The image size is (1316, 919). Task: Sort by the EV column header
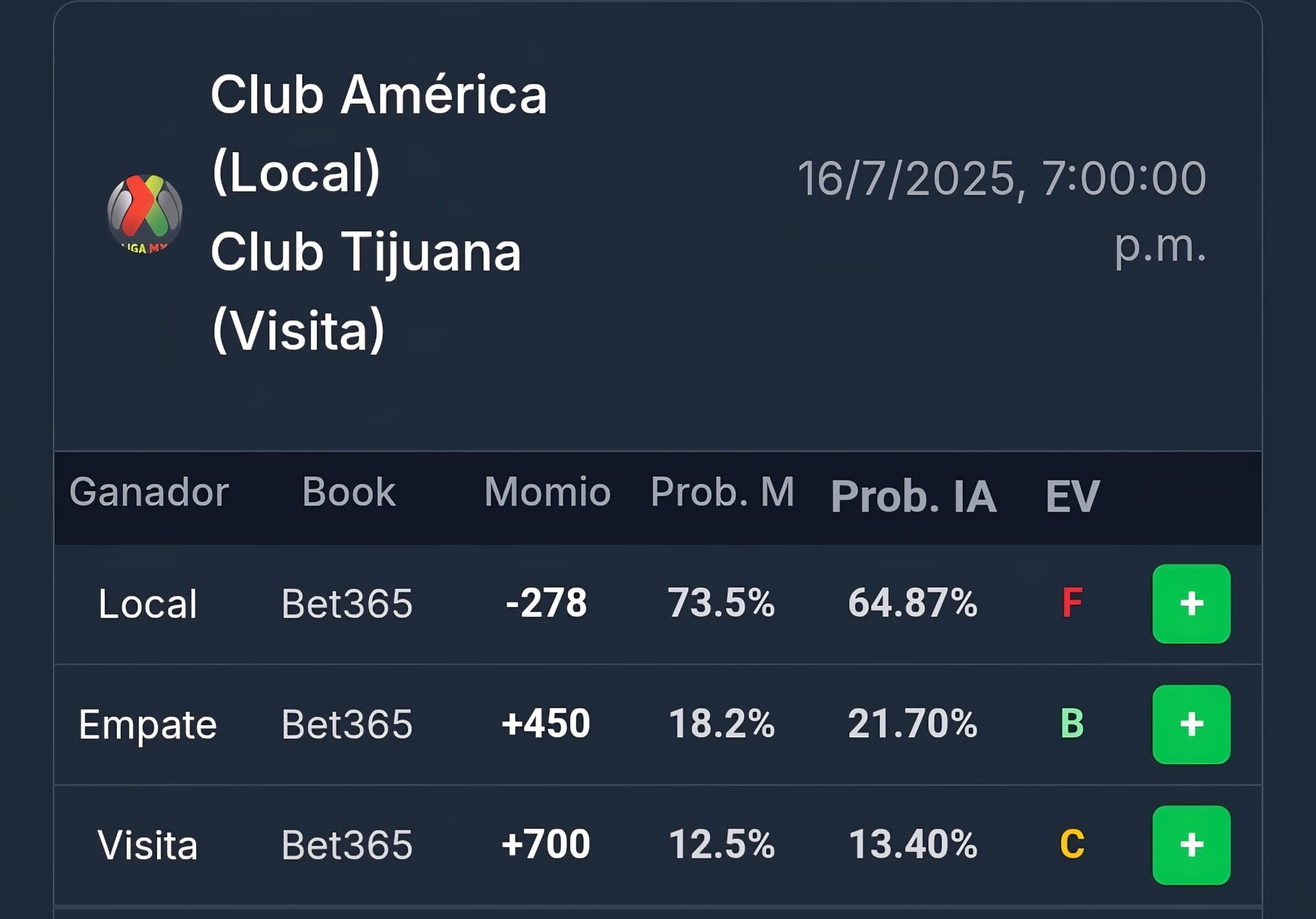click(1073, 496)
